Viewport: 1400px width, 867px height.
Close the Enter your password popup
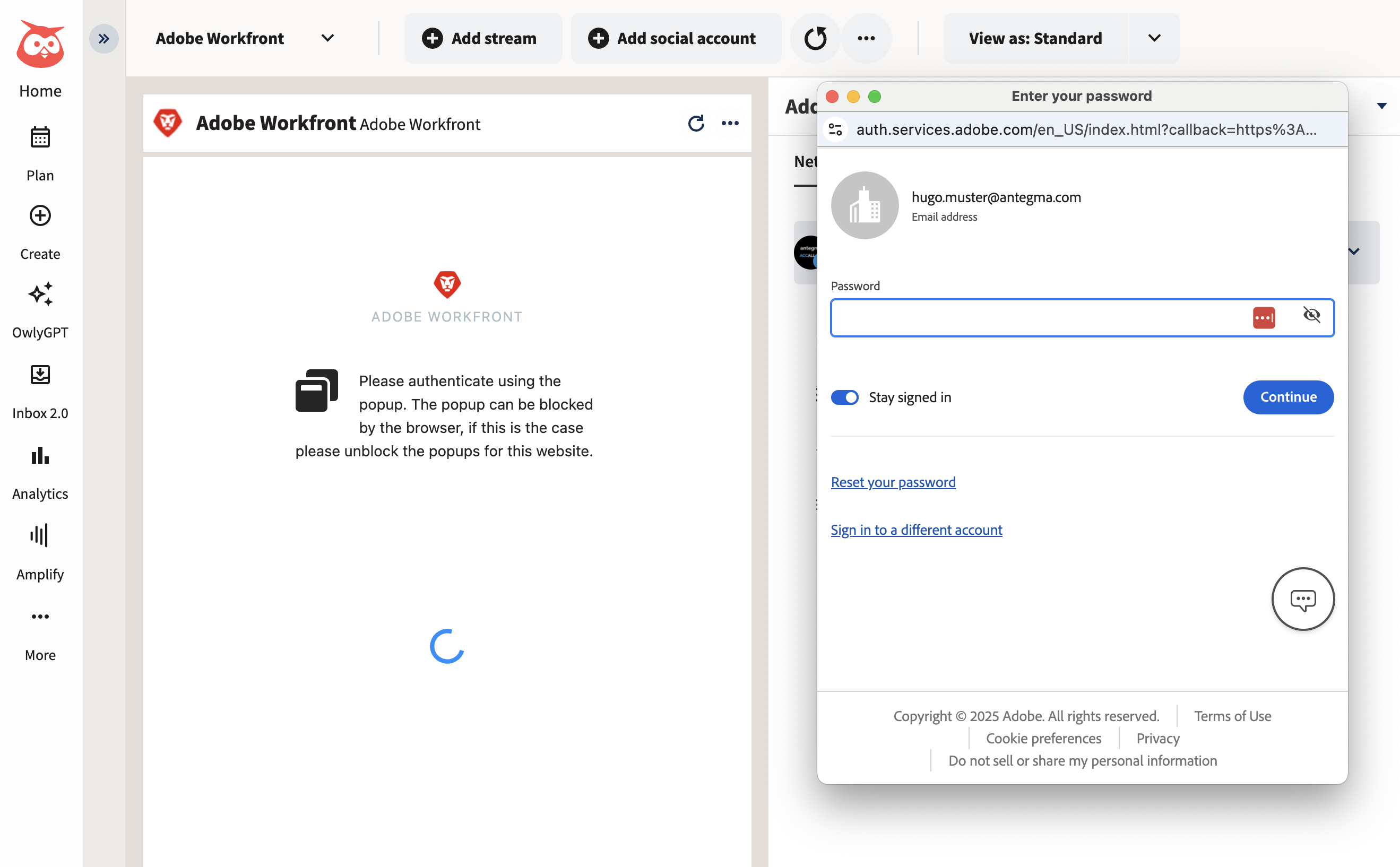832,97
